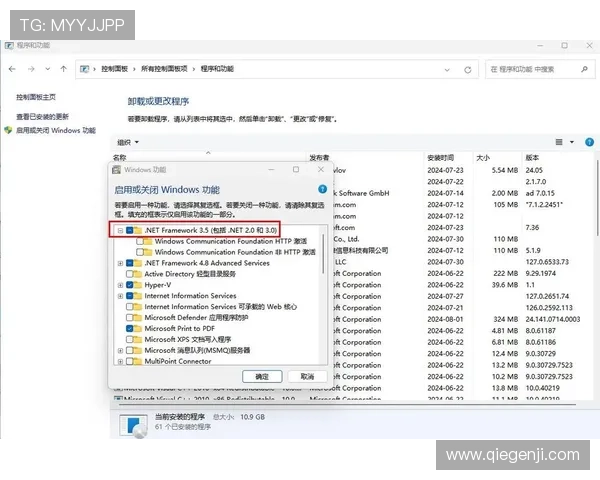Screen dimensions: 600x480
Task: Click the Hyper-V folder icon
Action: [x=137, y=285]
